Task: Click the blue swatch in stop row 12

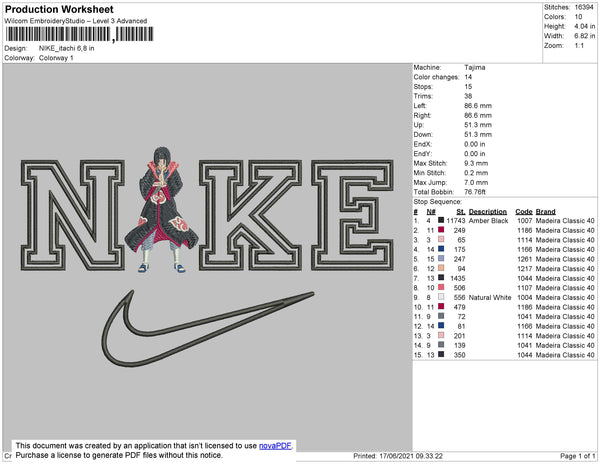Action: (x=441, y=326)
